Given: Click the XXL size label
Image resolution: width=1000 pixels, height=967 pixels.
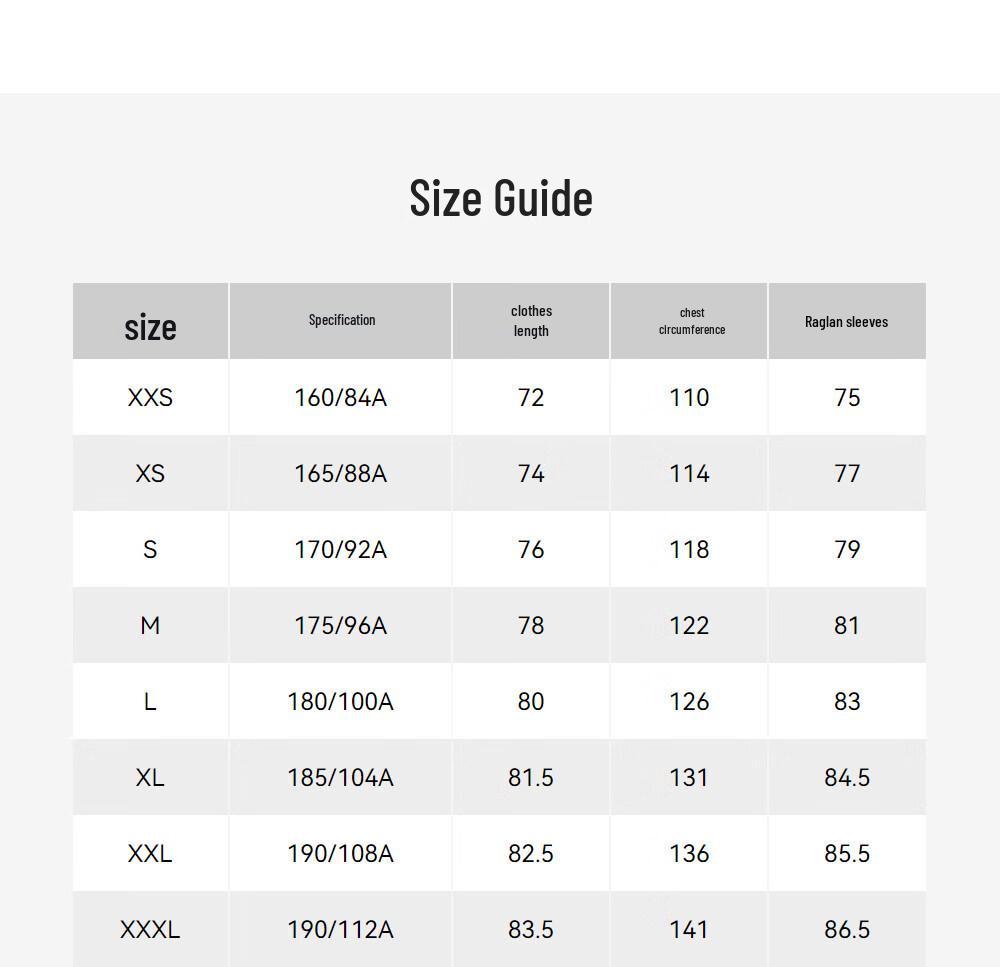Looking at the screenshot, I should [x=151, y=853].
